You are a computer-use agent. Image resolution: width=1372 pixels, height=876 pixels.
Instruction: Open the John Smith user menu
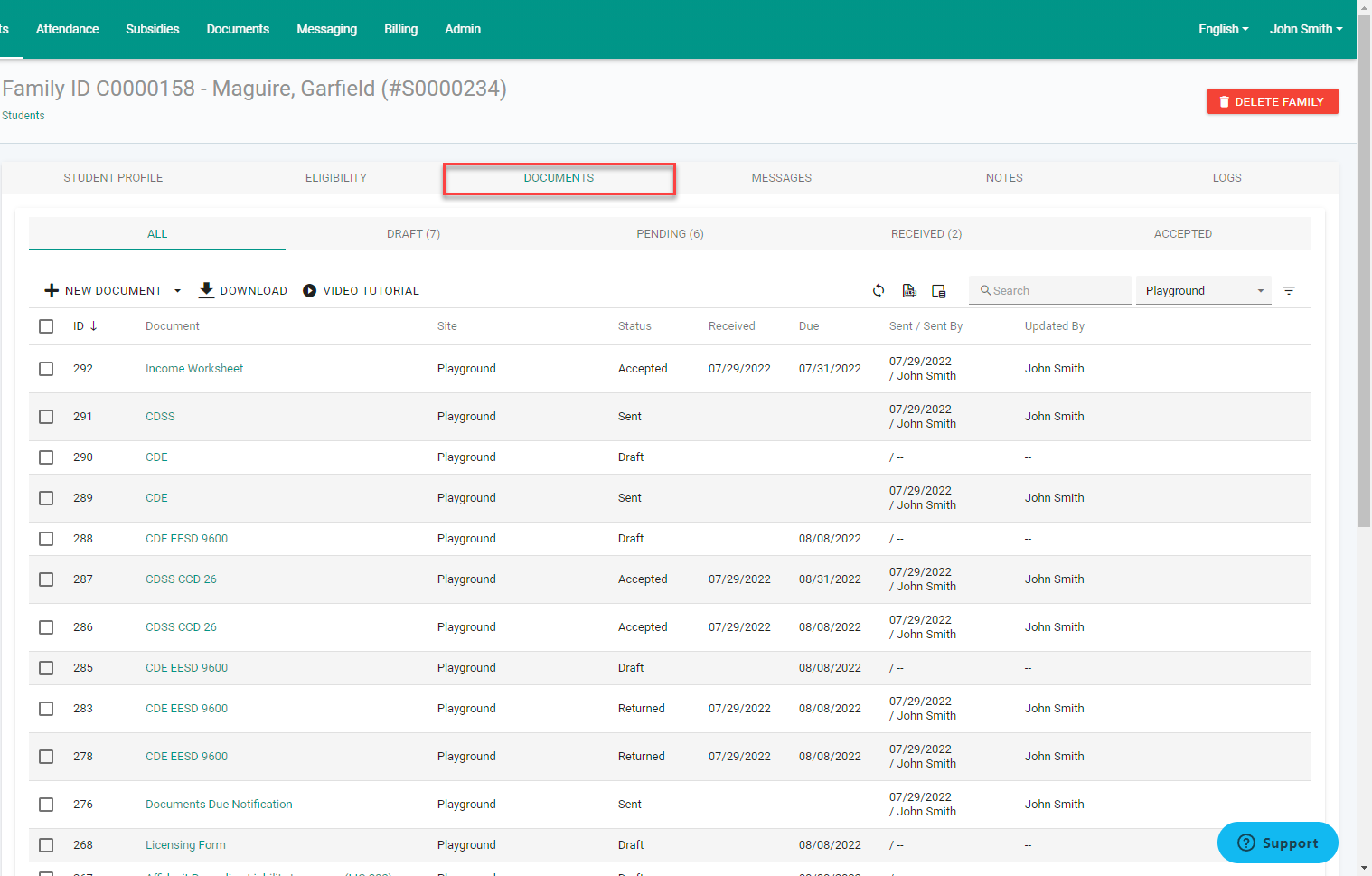point(1305,29)
